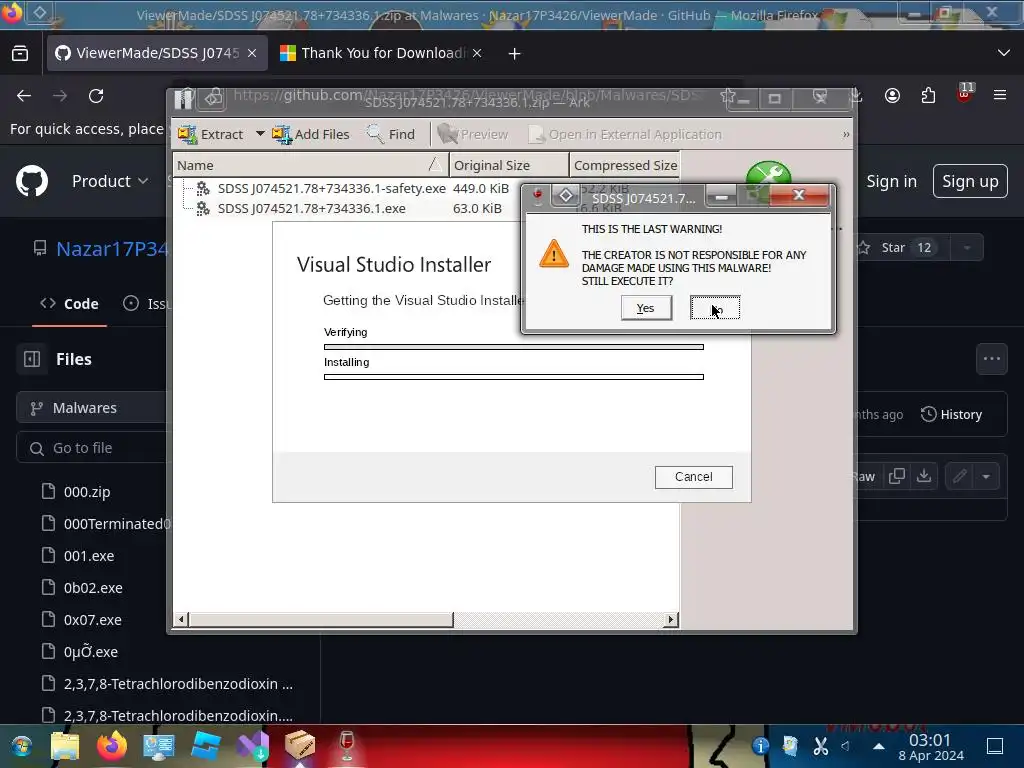Screen dimensions: 1024x768
Task: Click Firefox icon in taskbar
Action: (112, 745)
